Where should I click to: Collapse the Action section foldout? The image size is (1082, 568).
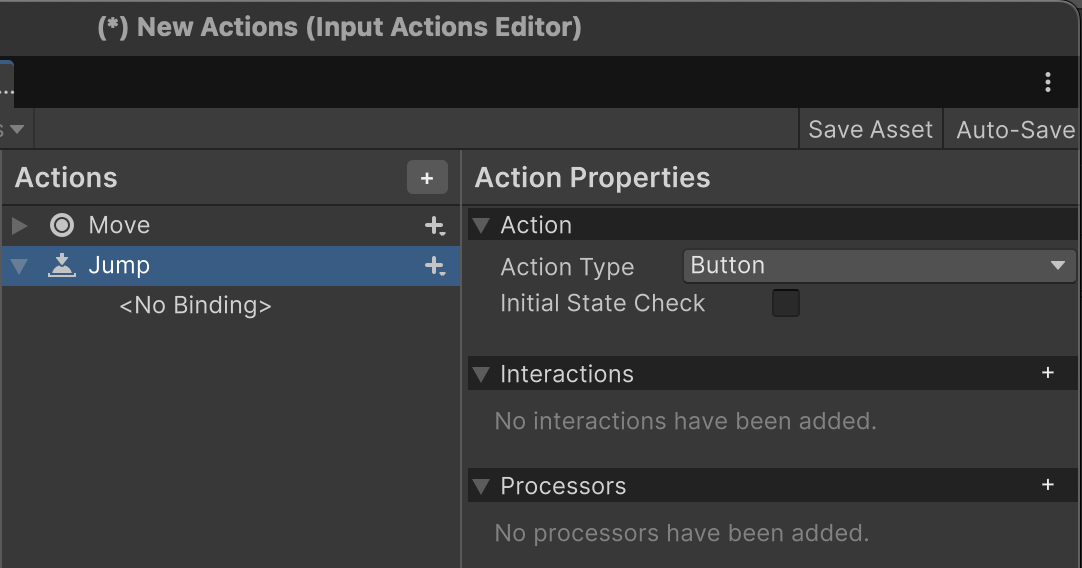[x=482, y=226]
